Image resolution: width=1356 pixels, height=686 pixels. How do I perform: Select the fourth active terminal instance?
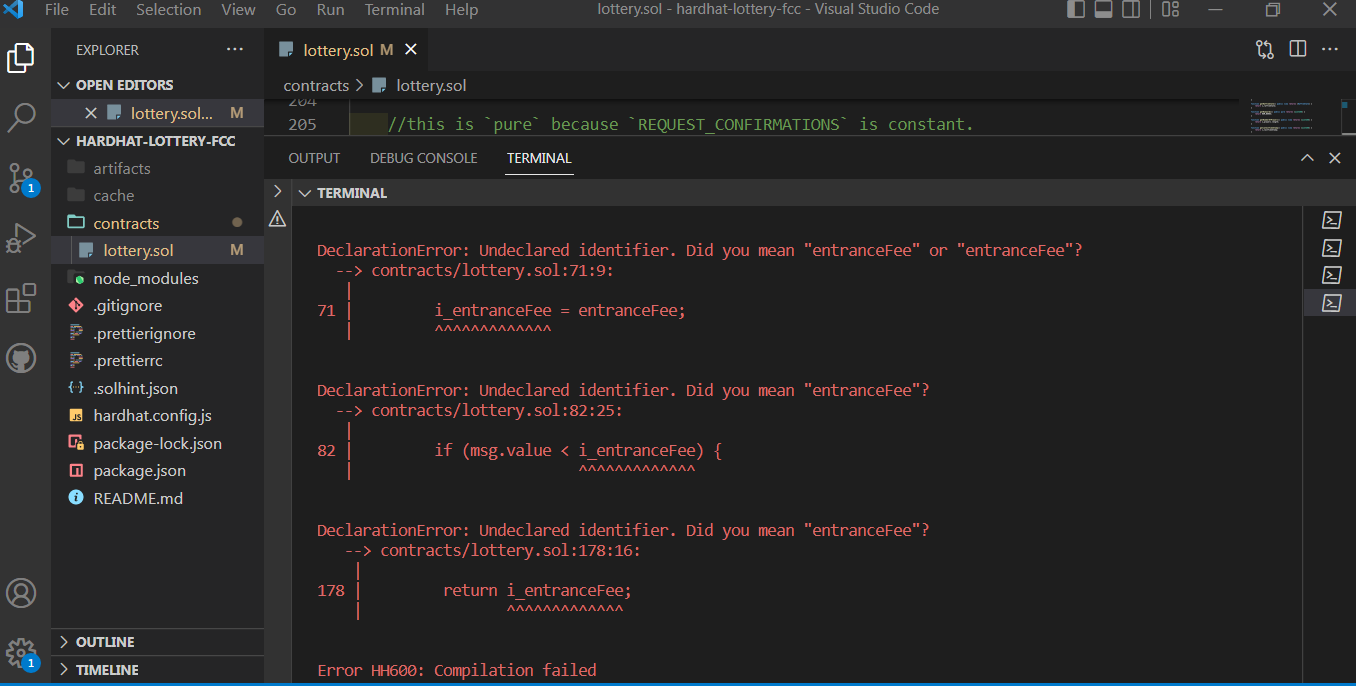point(1331,302)
